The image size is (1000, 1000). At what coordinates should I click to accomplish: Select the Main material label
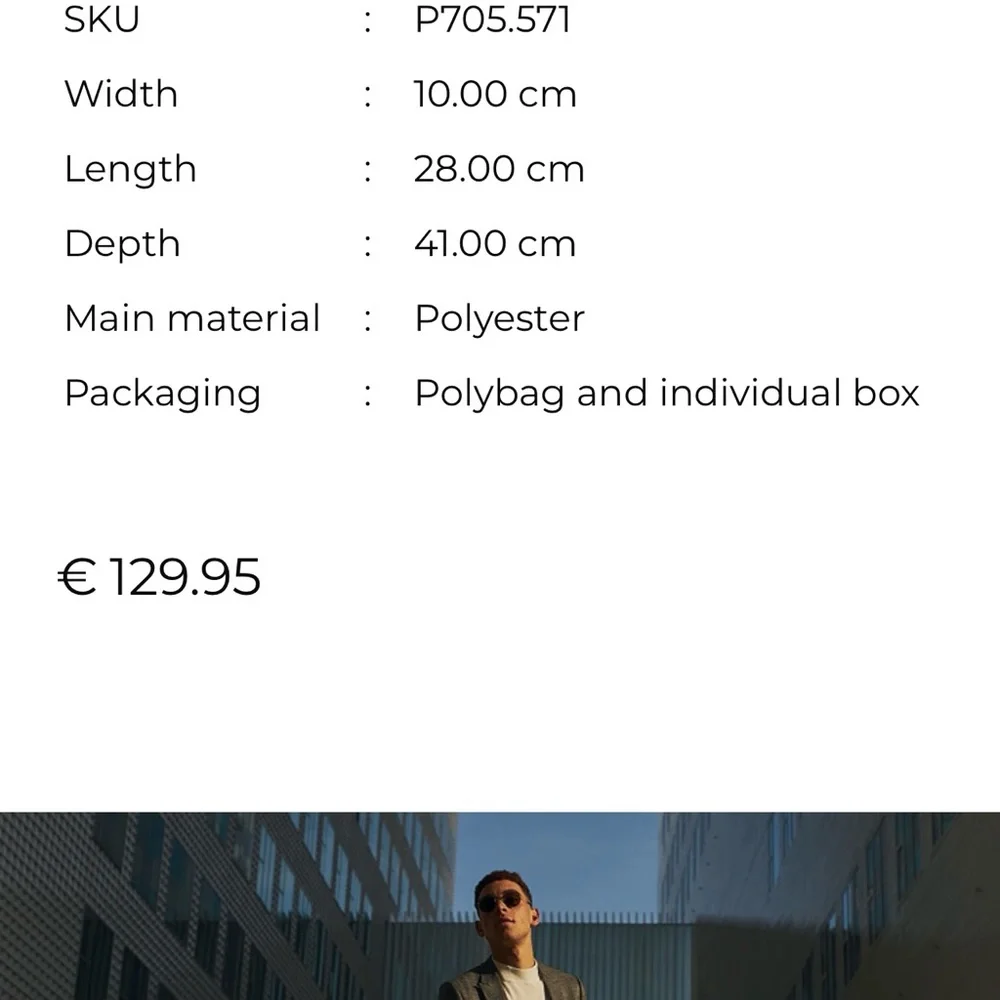pos(192,318)
